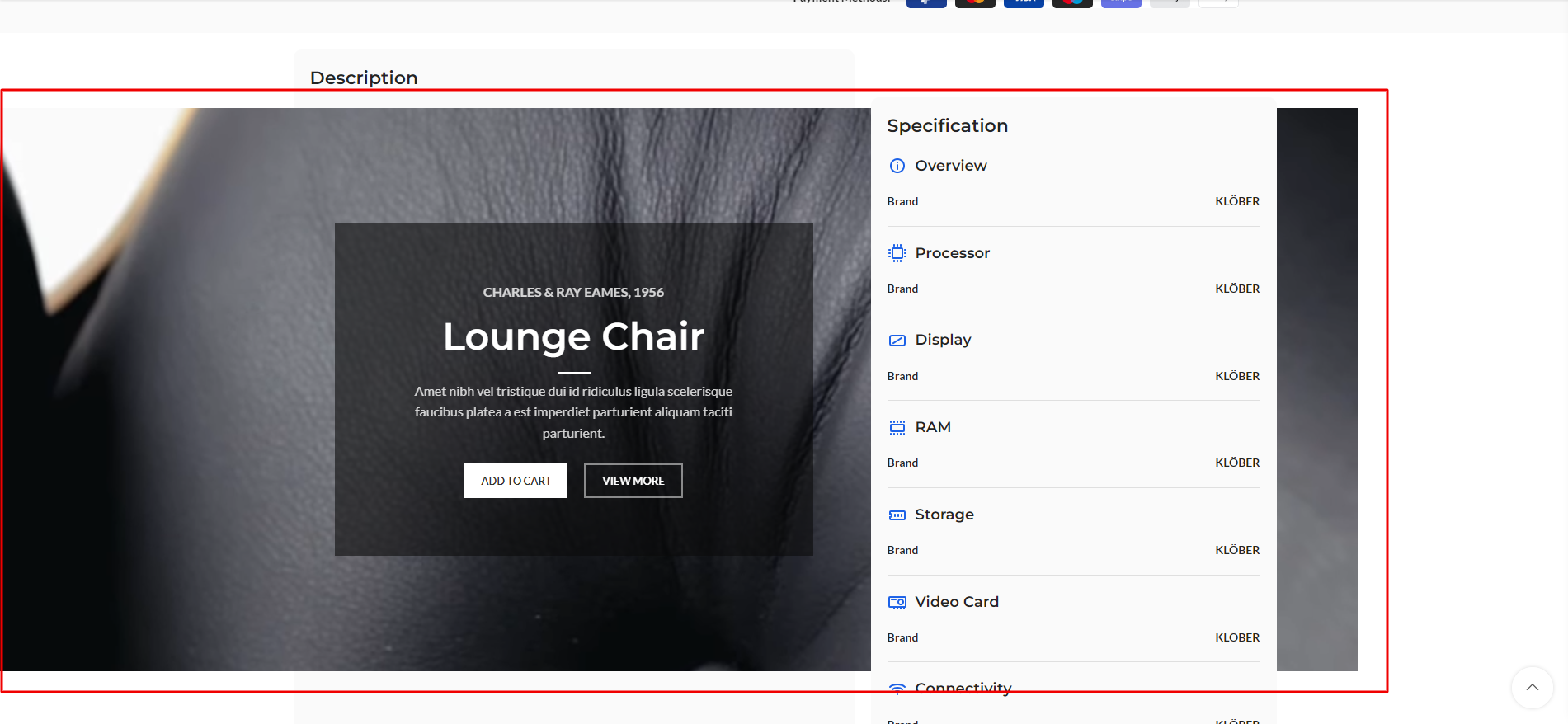
Task: Click the Specification heading
Action: coord(948,125)
